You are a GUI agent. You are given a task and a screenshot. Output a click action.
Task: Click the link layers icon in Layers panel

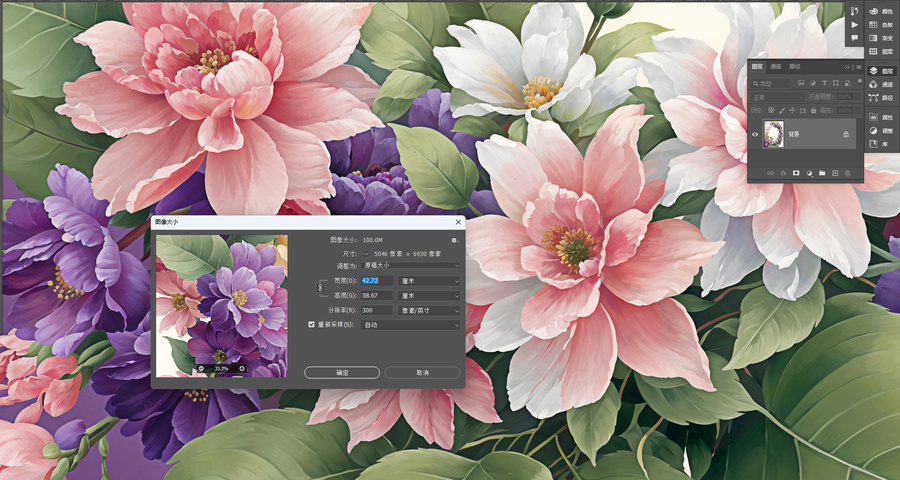click(x=770, y=173)
